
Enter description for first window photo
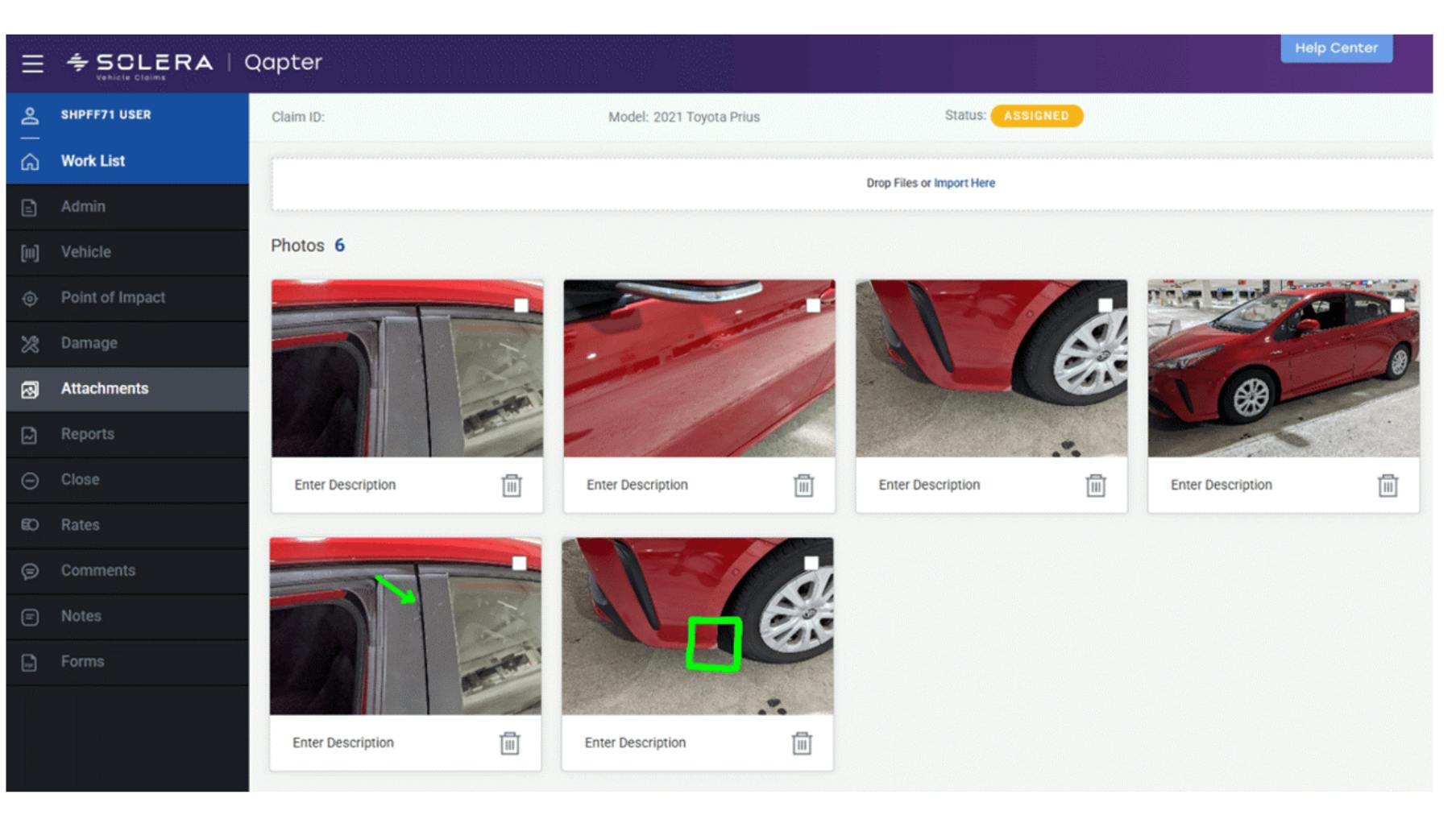coord(345,485)
